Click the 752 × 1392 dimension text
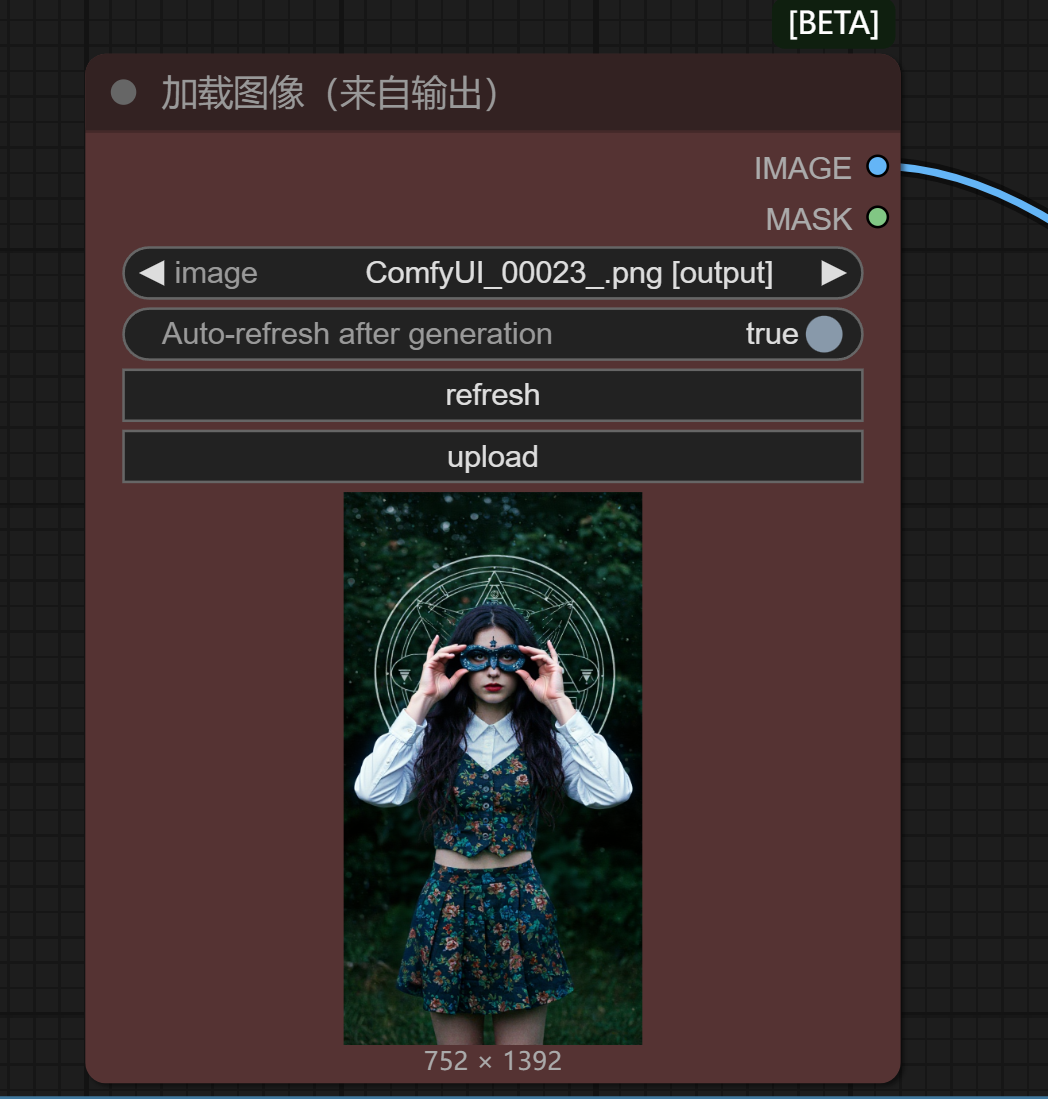 click(493, 1061)
